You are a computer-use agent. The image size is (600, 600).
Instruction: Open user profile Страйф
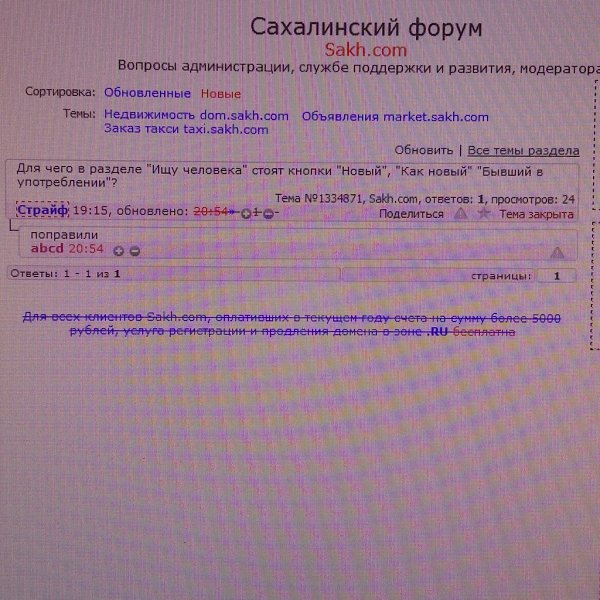tap(42, 210)
